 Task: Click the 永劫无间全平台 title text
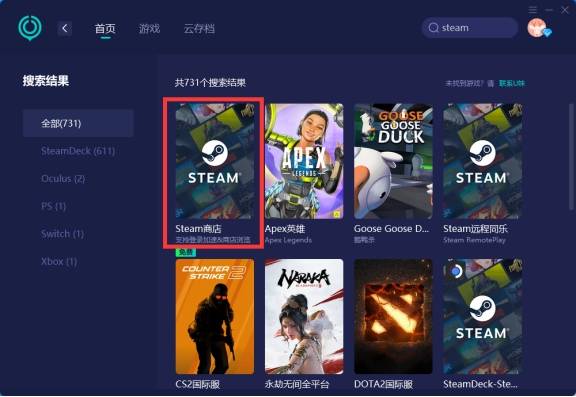(297, 384)
